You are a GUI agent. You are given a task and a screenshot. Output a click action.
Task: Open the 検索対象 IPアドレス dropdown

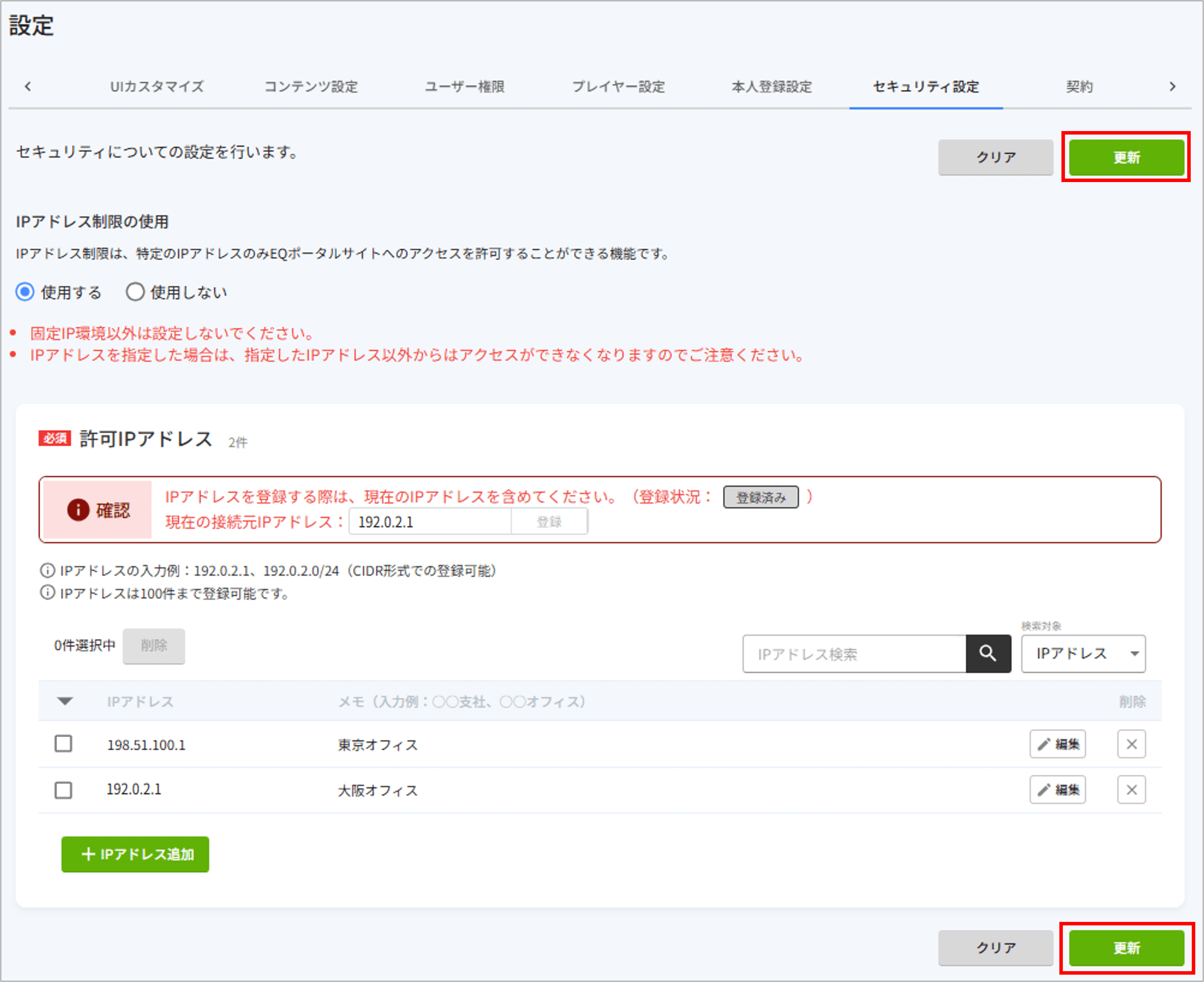coord(1083,654)
